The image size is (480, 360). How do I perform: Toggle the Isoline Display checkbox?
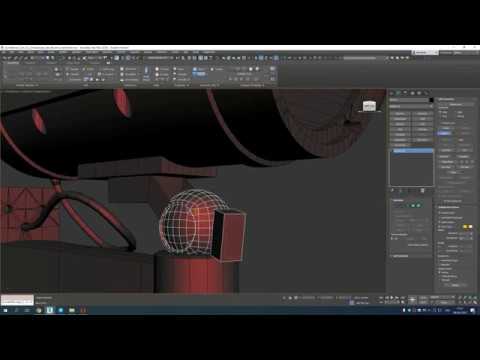point(440,222)
